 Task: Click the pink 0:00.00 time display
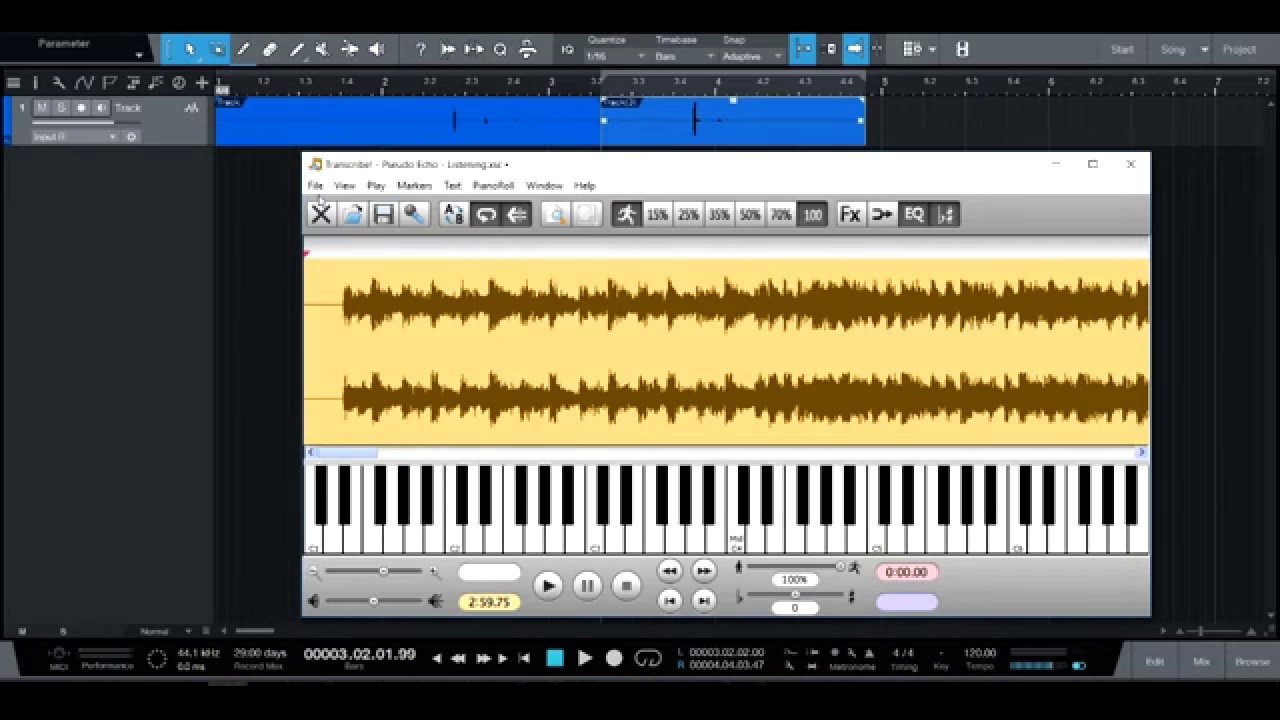906,572
